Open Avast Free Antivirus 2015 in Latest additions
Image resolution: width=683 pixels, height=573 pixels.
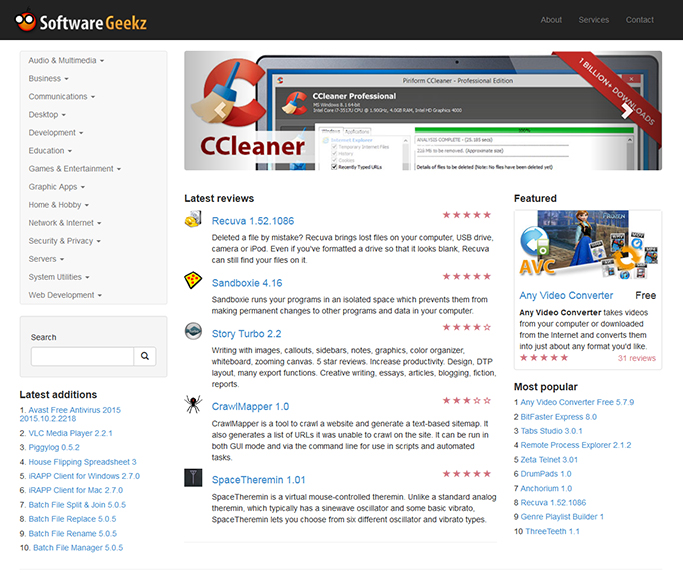(x=70, y=414)
